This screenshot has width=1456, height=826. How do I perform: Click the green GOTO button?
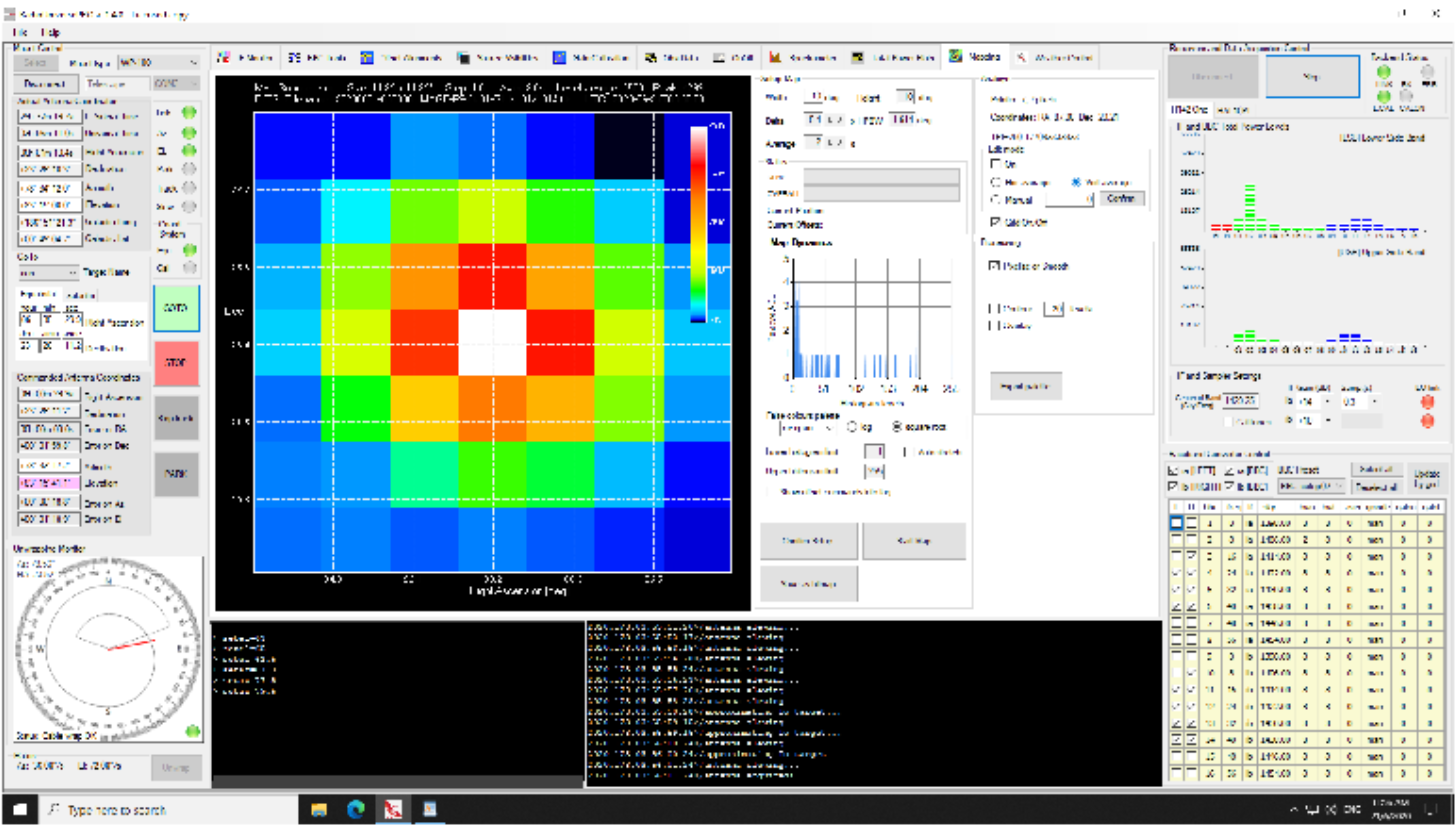pos(176,309)
